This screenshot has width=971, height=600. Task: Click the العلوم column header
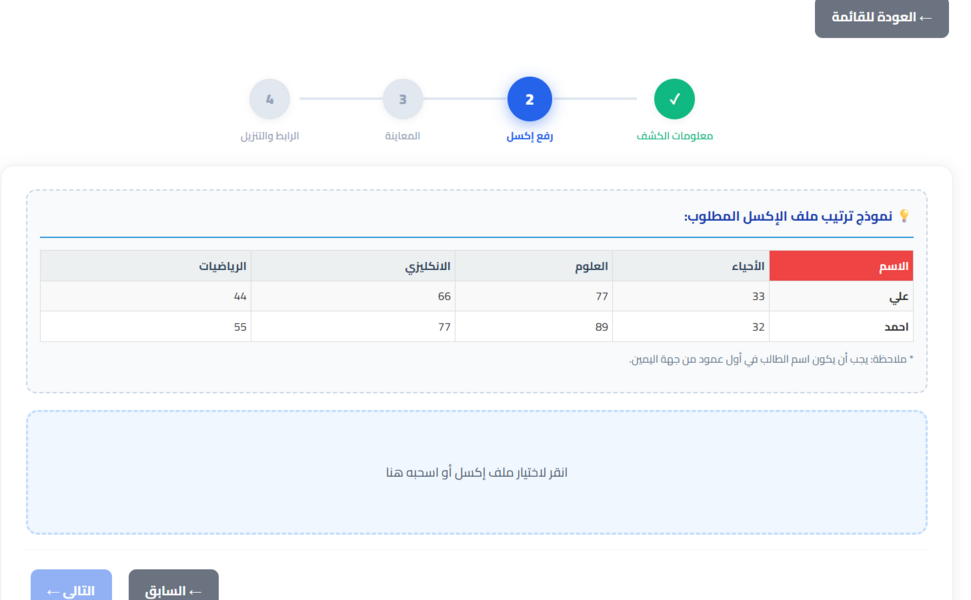533,266
